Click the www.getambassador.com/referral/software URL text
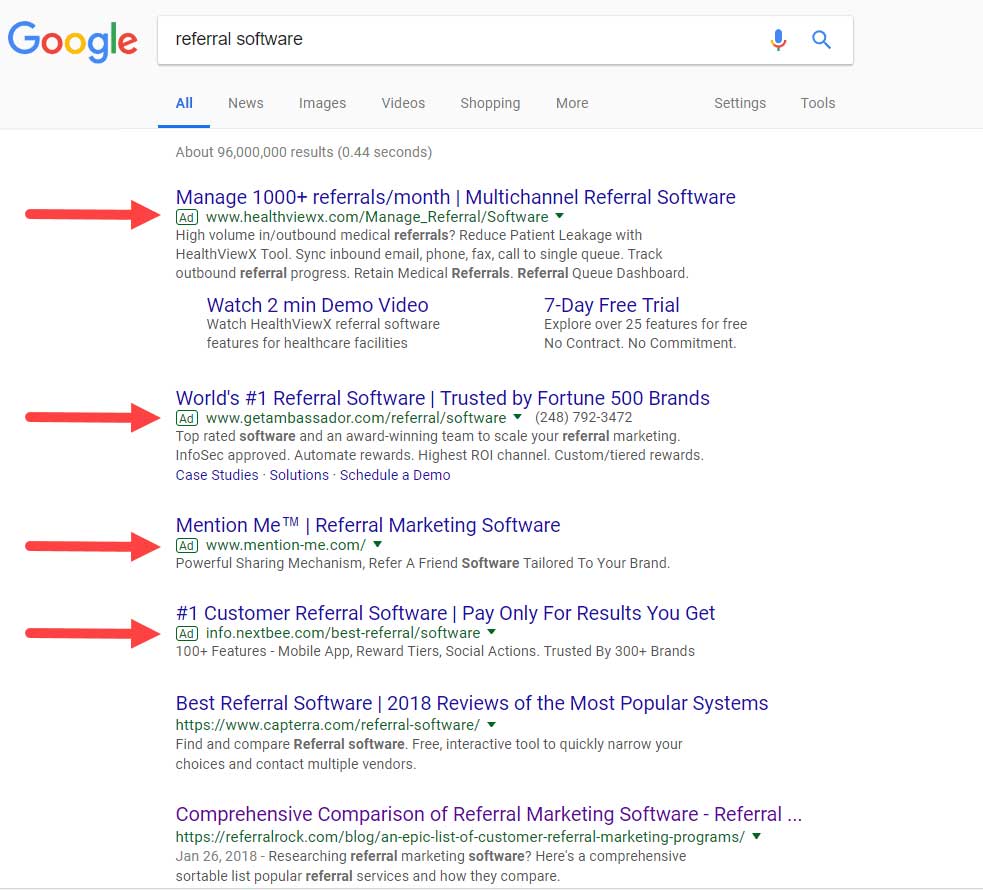 tap(356, 418)
